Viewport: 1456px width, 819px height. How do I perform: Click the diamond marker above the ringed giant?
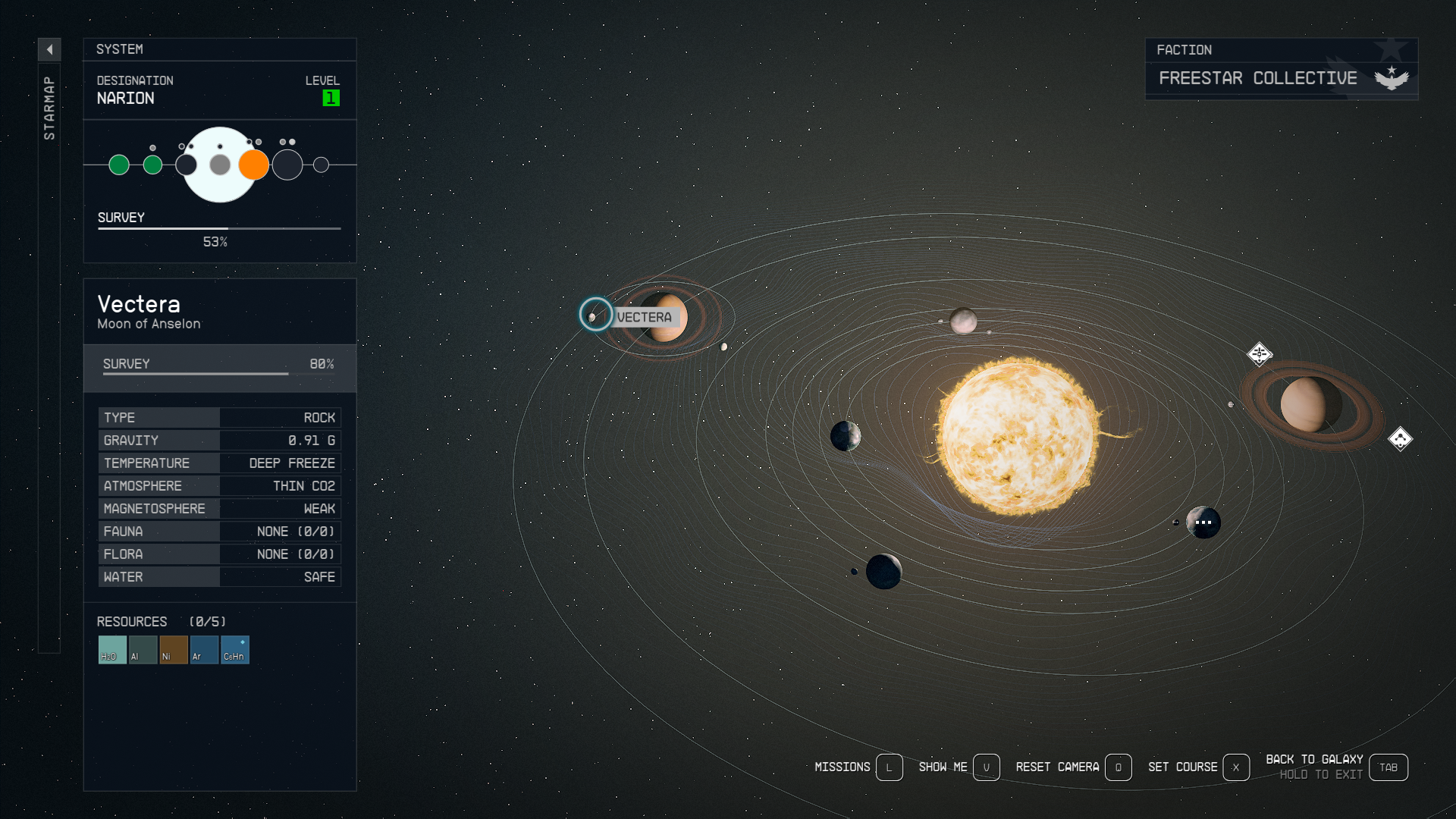pyautogui.click(x=1260, y=354)
